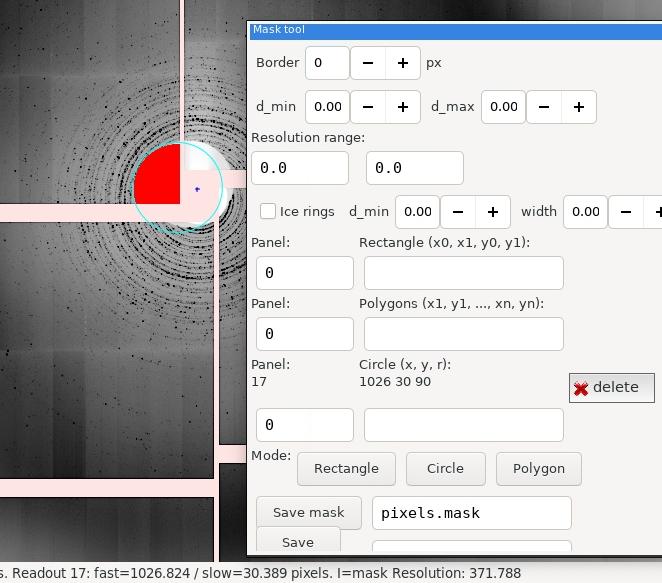
Task: Select Polygon mode
Action: [539, 469]
